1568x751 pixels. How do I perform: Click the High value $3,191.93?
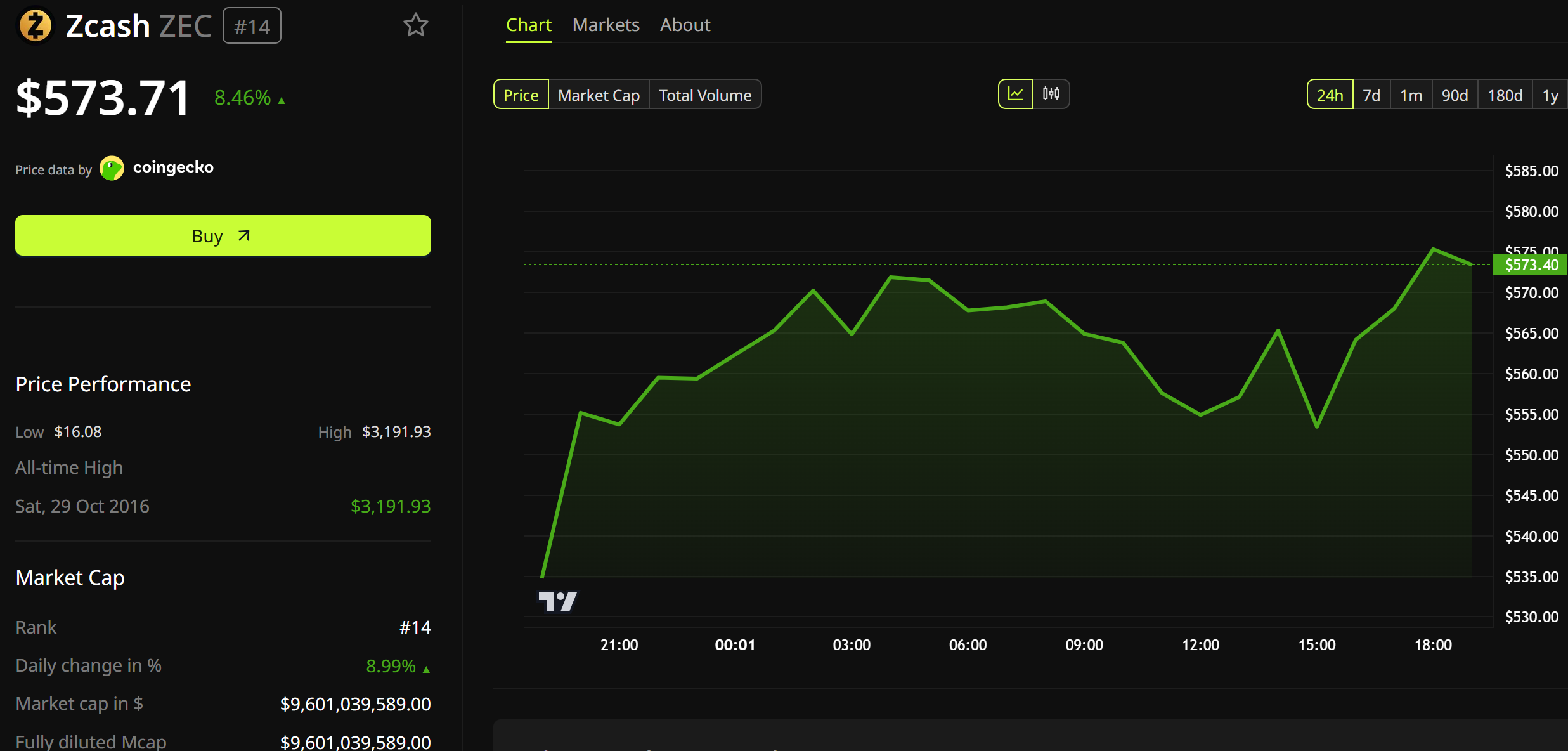point(396,431)
